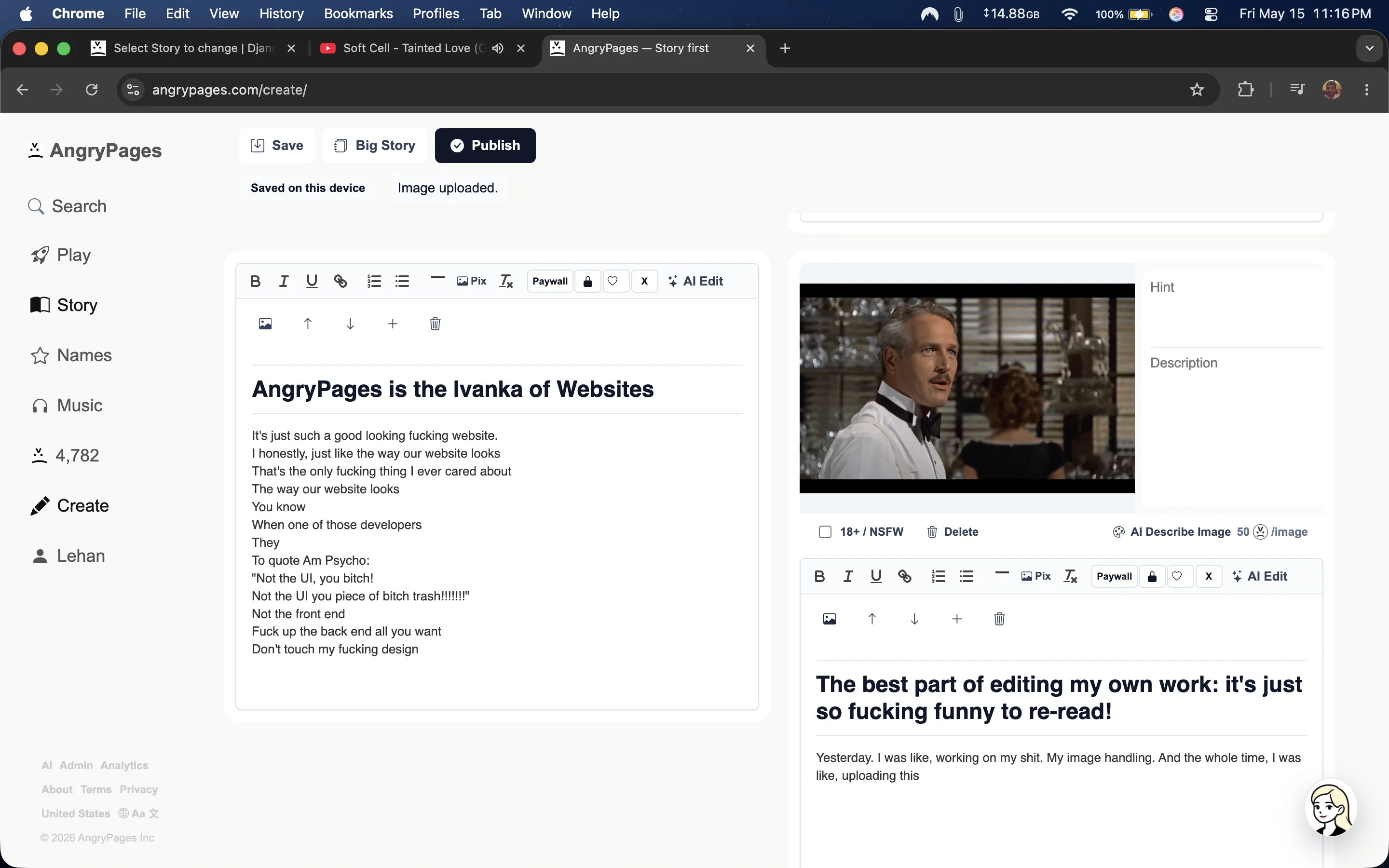Click the X button in the Ivanka story toolbar

pos(644,281)
